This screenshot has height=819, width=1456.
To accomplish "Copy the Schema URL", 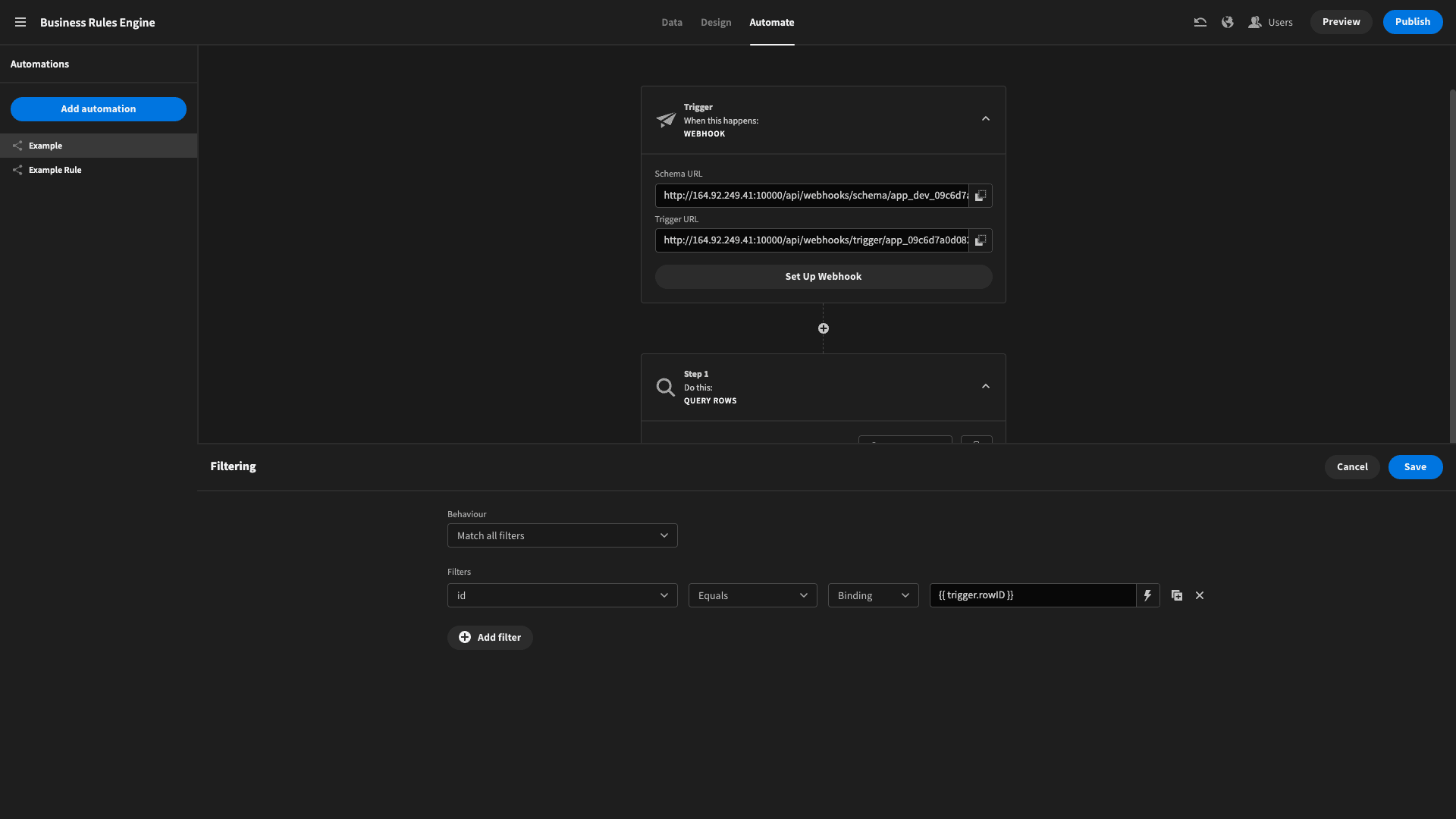I will tap(981, 196).
